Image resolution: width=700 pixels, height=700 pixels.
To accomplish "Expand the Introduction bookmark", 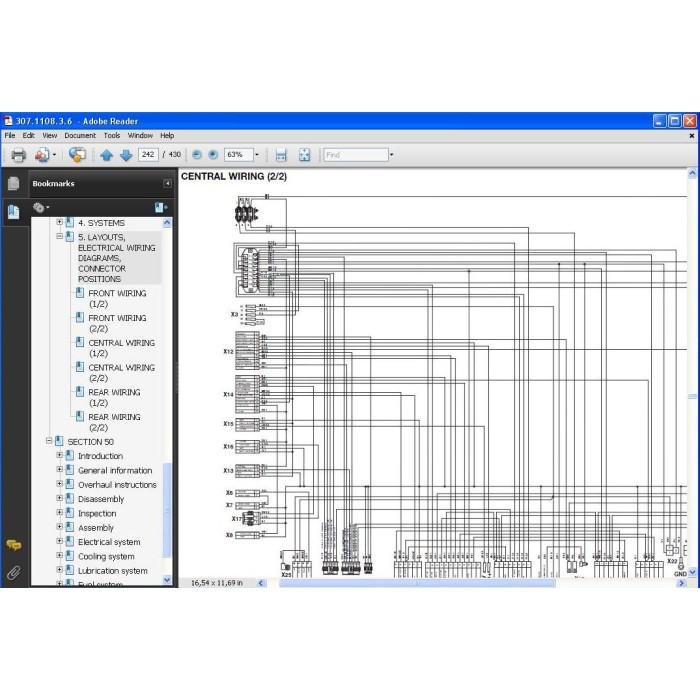I will coord(59,455).
